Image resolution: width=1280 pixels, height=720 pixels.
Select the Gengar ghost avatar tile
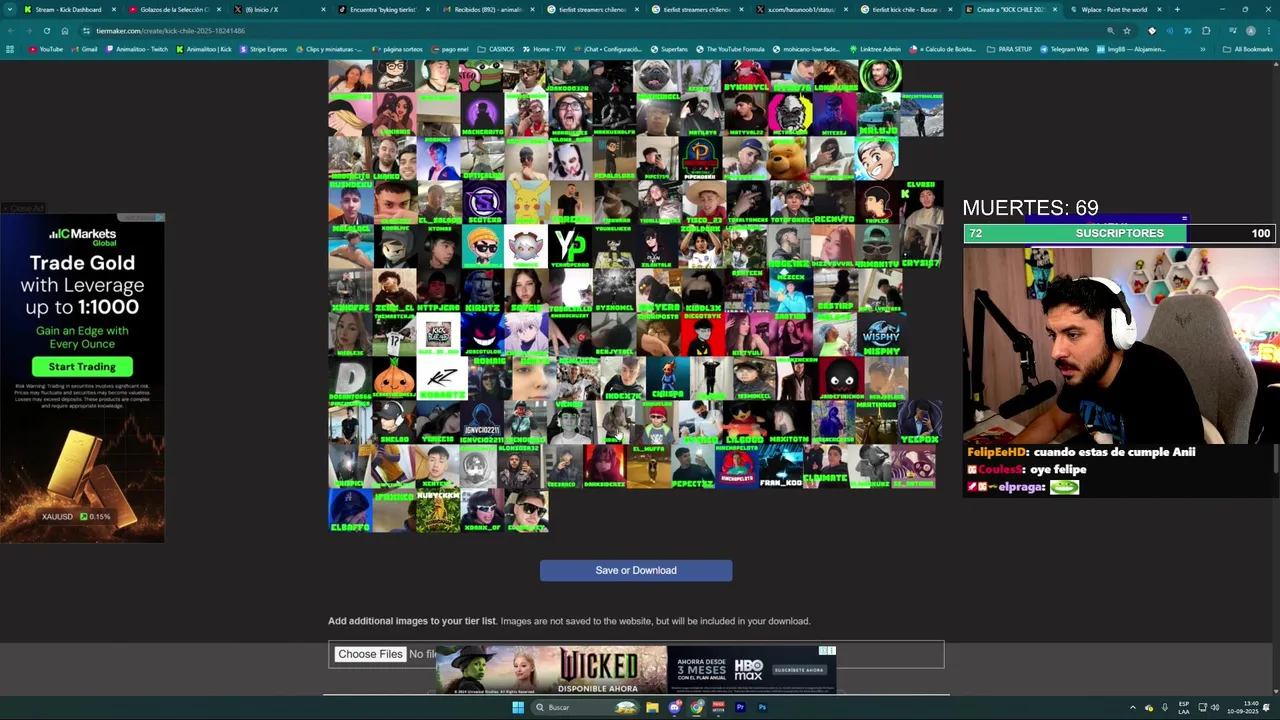pyautogui.click(x=482, y=335)
